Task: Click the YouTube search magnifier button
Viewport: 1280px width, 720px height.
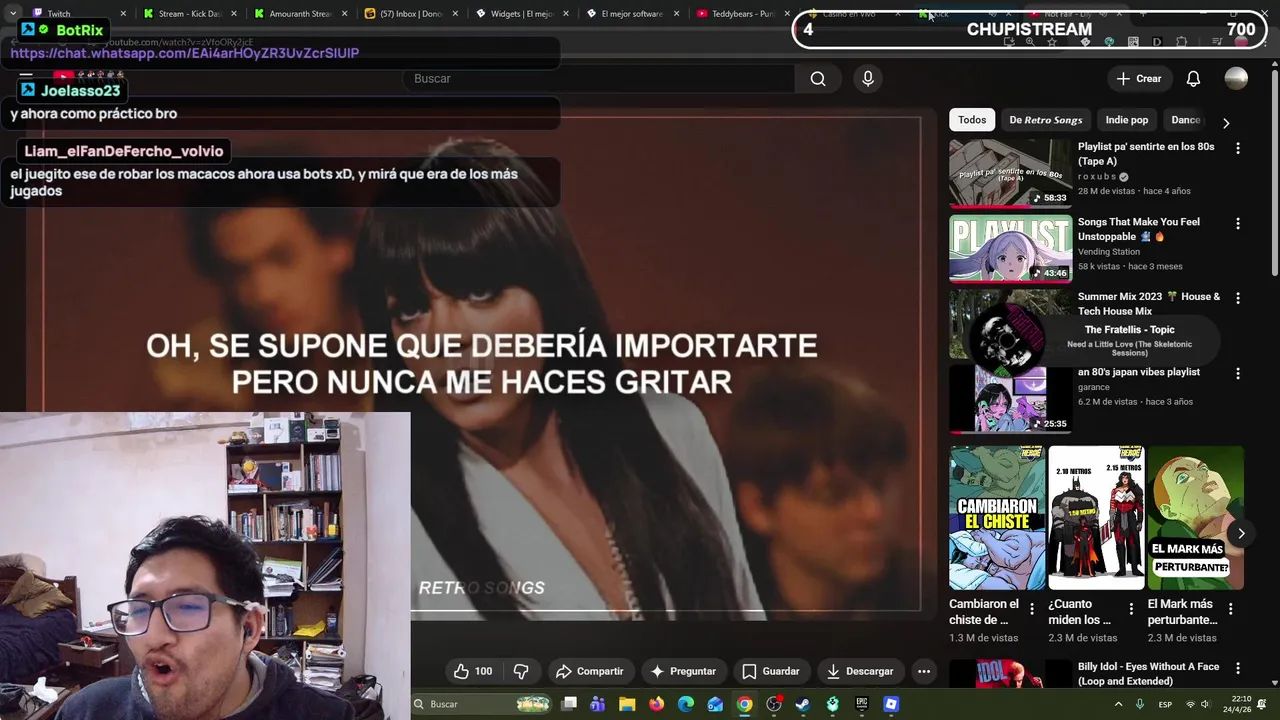Action: pyautogui.click(x=818, y=79)
